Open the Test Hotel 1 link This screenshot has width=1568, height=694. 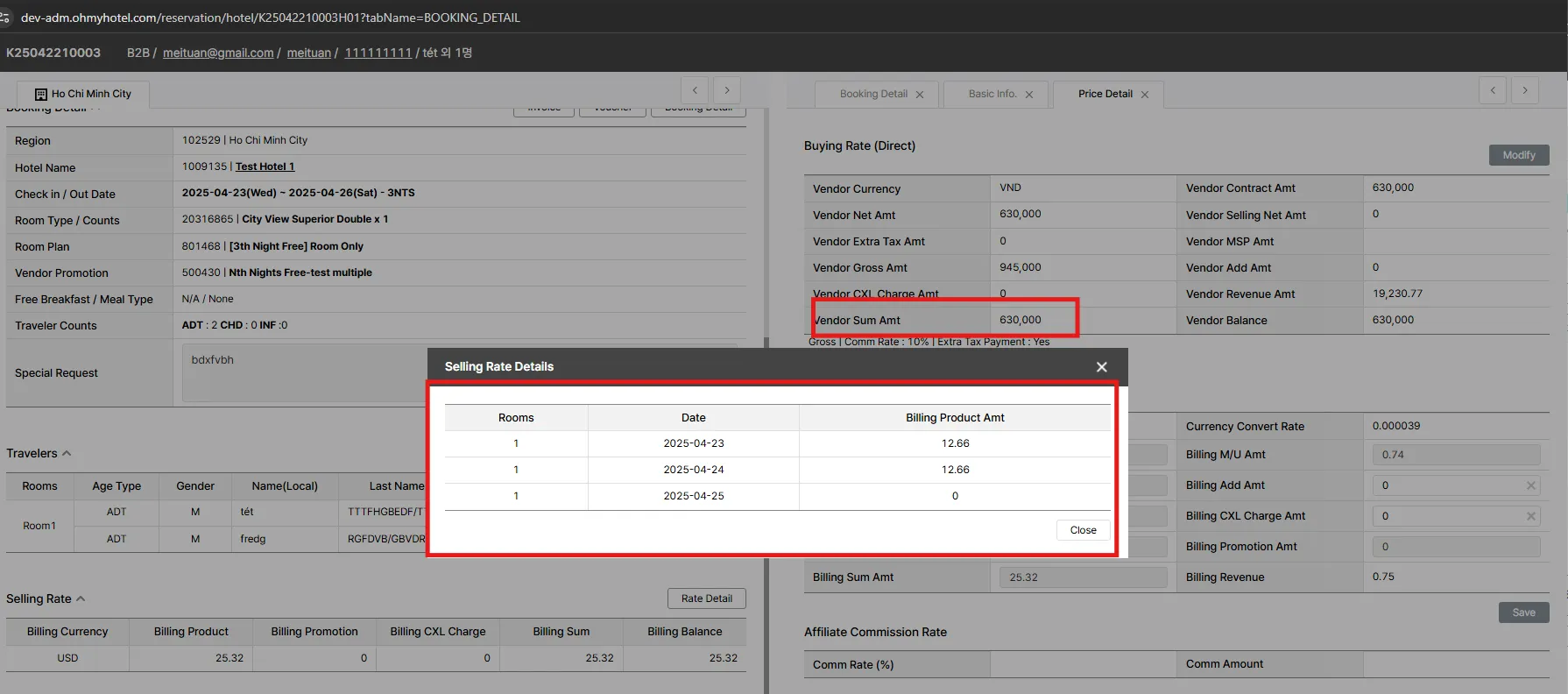click(x=265, y=166)
